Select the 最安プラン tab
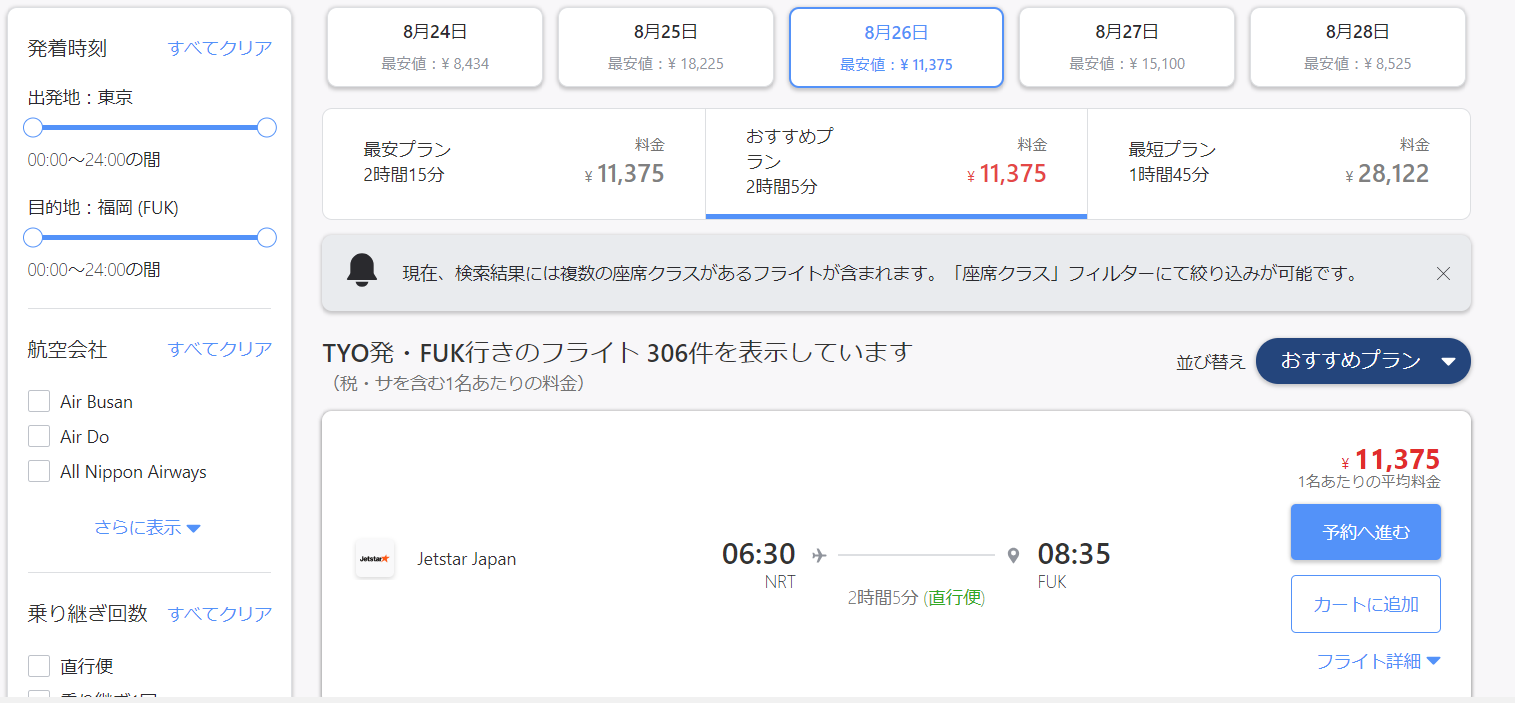Viewport: 1515px width, 703px height. pyautogui.click(x=514, y=164)
